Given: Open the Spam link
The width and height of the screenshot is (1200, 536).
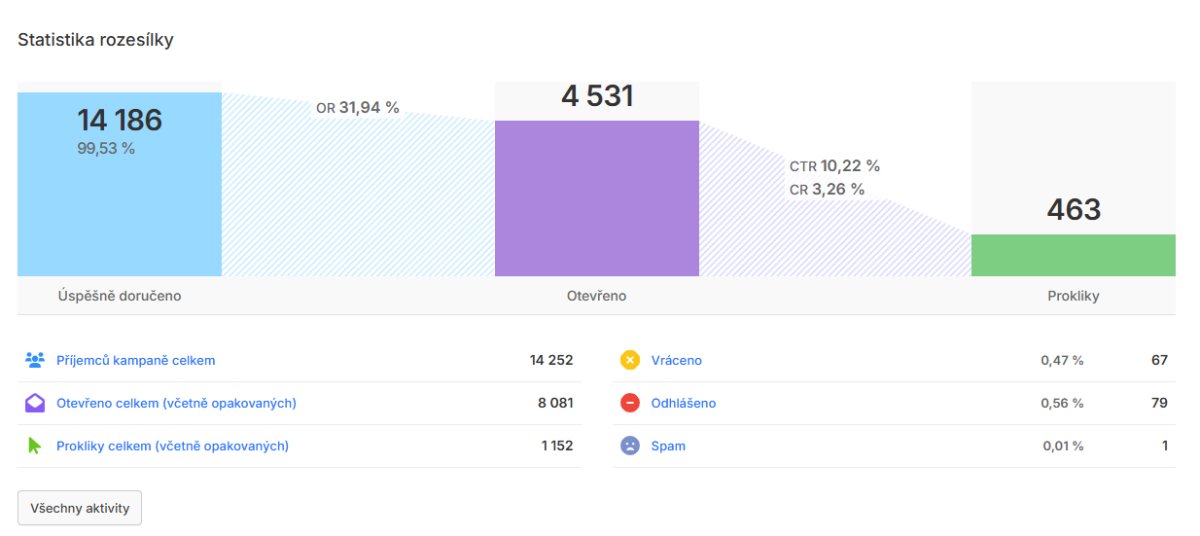Looking at the screenshot, I should [668, 446].
